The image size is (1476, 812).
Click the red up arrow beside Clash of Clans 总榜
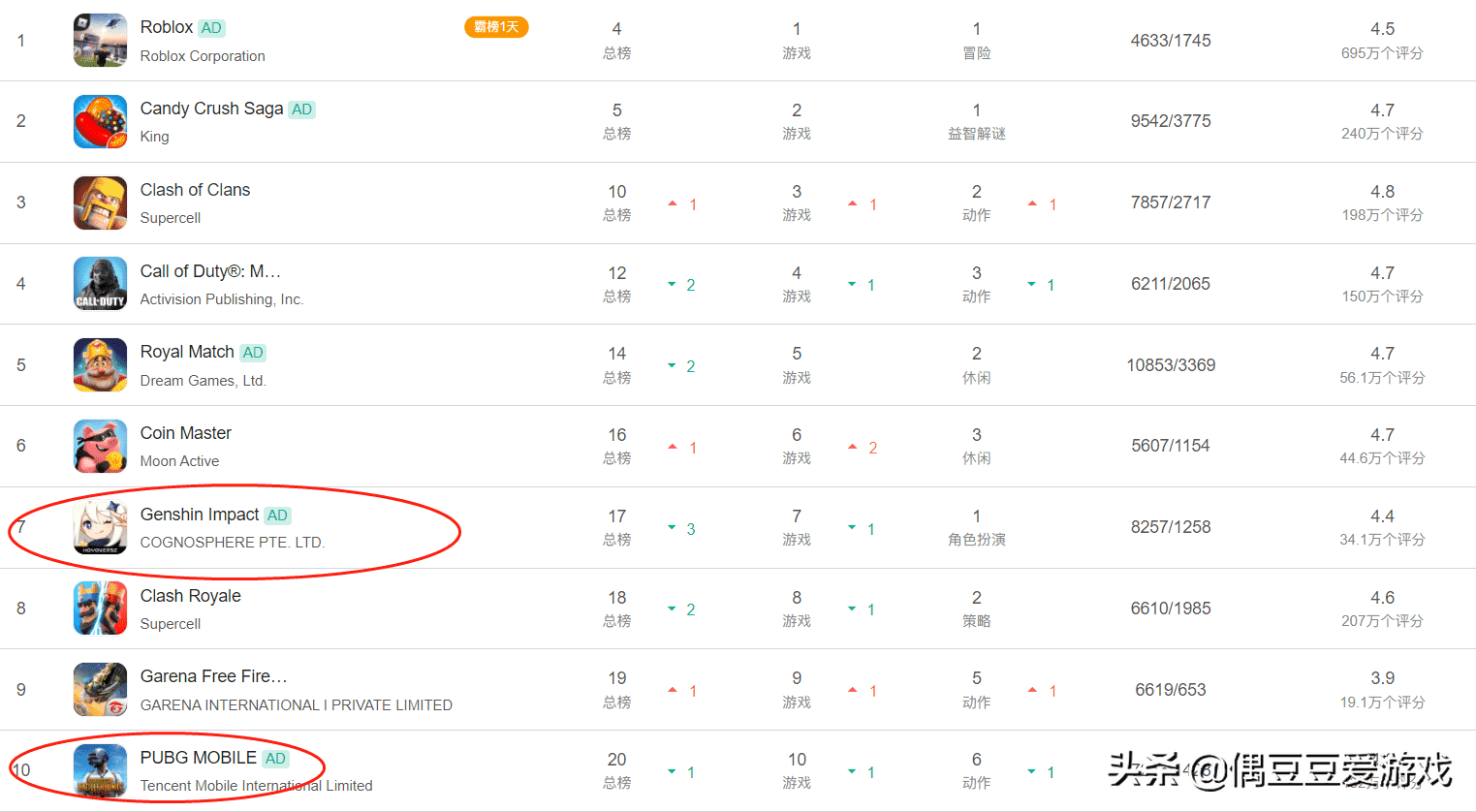[673, 203]
